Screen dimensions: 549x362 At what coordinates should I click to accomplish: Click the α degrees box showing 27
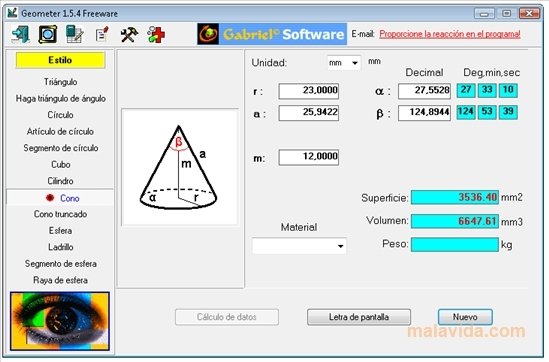466,90
